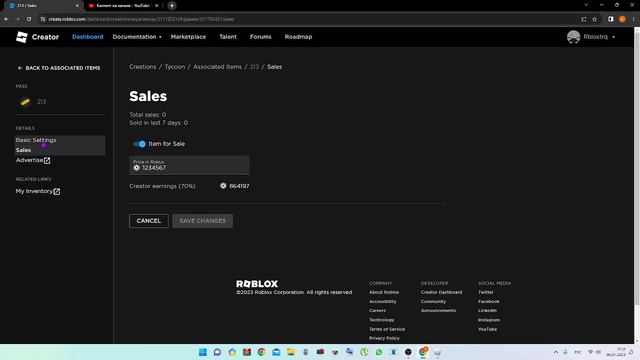Open WhatsApp from the taskbar
The height and width of the screenshot is (360, 640).
pos(379,352)
